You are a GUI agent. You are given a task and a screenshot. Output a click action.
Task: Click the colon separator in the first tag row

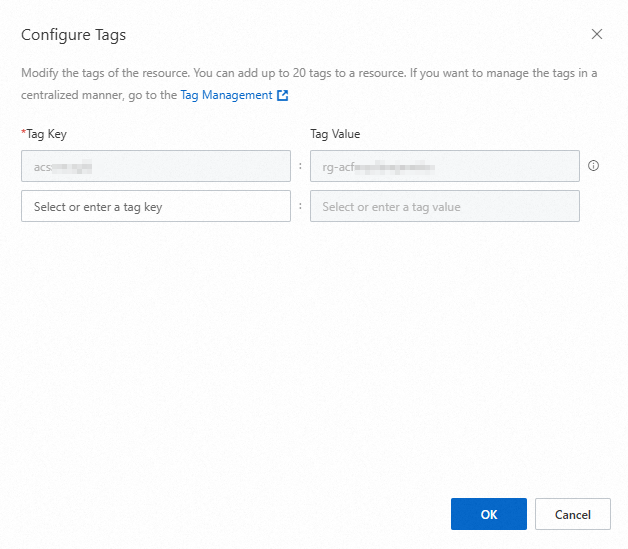click(300, 166)
